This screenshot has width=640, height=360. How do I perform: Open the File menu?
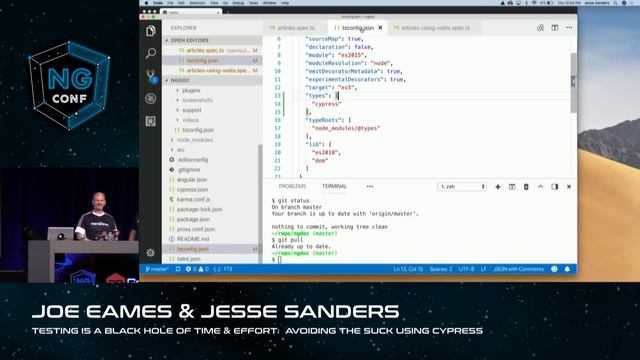pyautogui.click(x=170, y=3)
